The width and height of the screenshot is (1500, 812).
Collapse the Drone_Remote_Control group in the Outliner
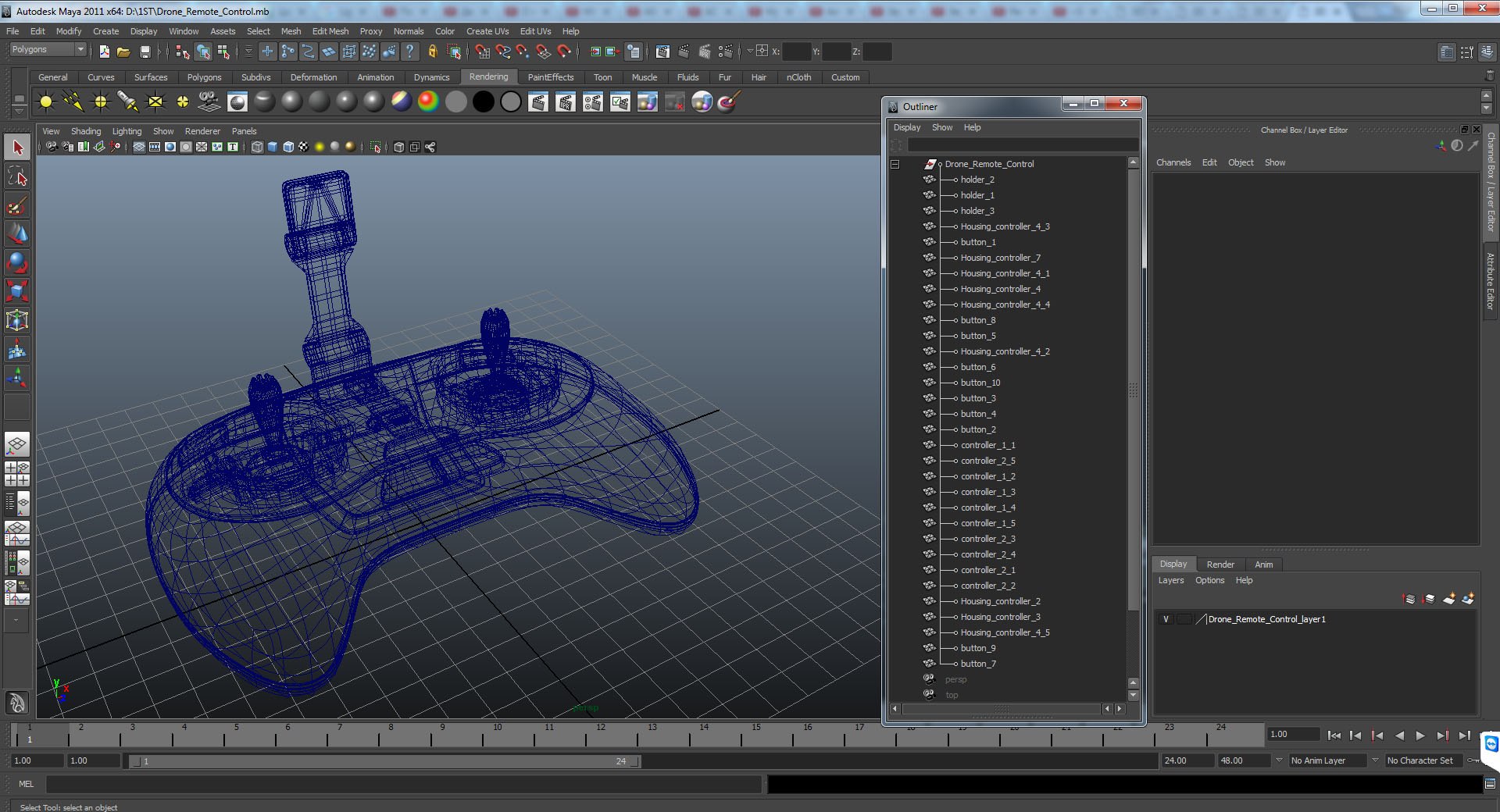895,164
